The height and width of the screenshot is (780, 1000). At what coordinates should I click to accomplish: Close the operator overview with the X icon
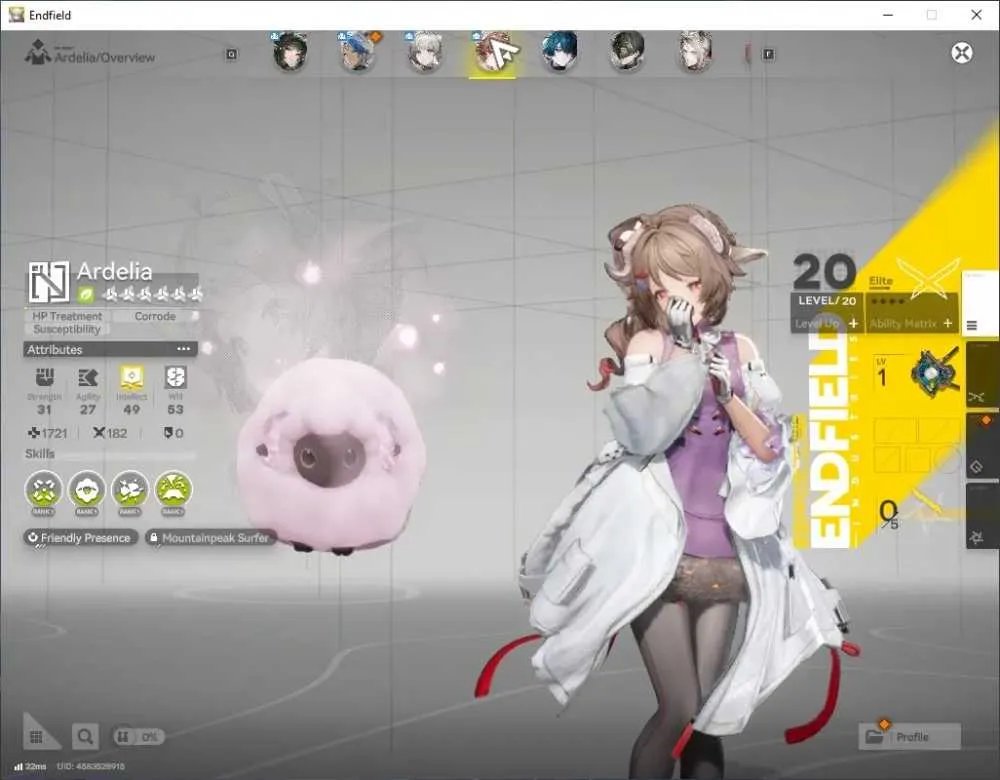pos(962,53)
